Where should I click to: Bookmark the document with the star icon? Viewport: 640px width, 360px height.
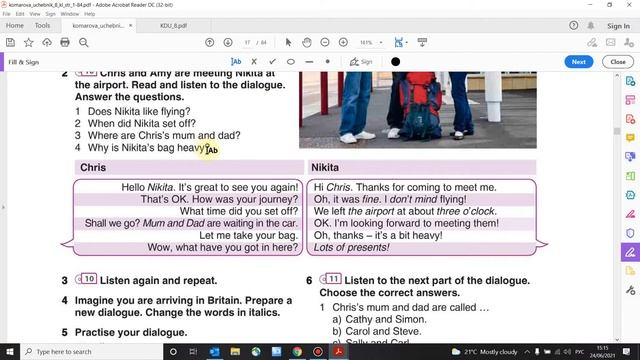tap(29, 42)
